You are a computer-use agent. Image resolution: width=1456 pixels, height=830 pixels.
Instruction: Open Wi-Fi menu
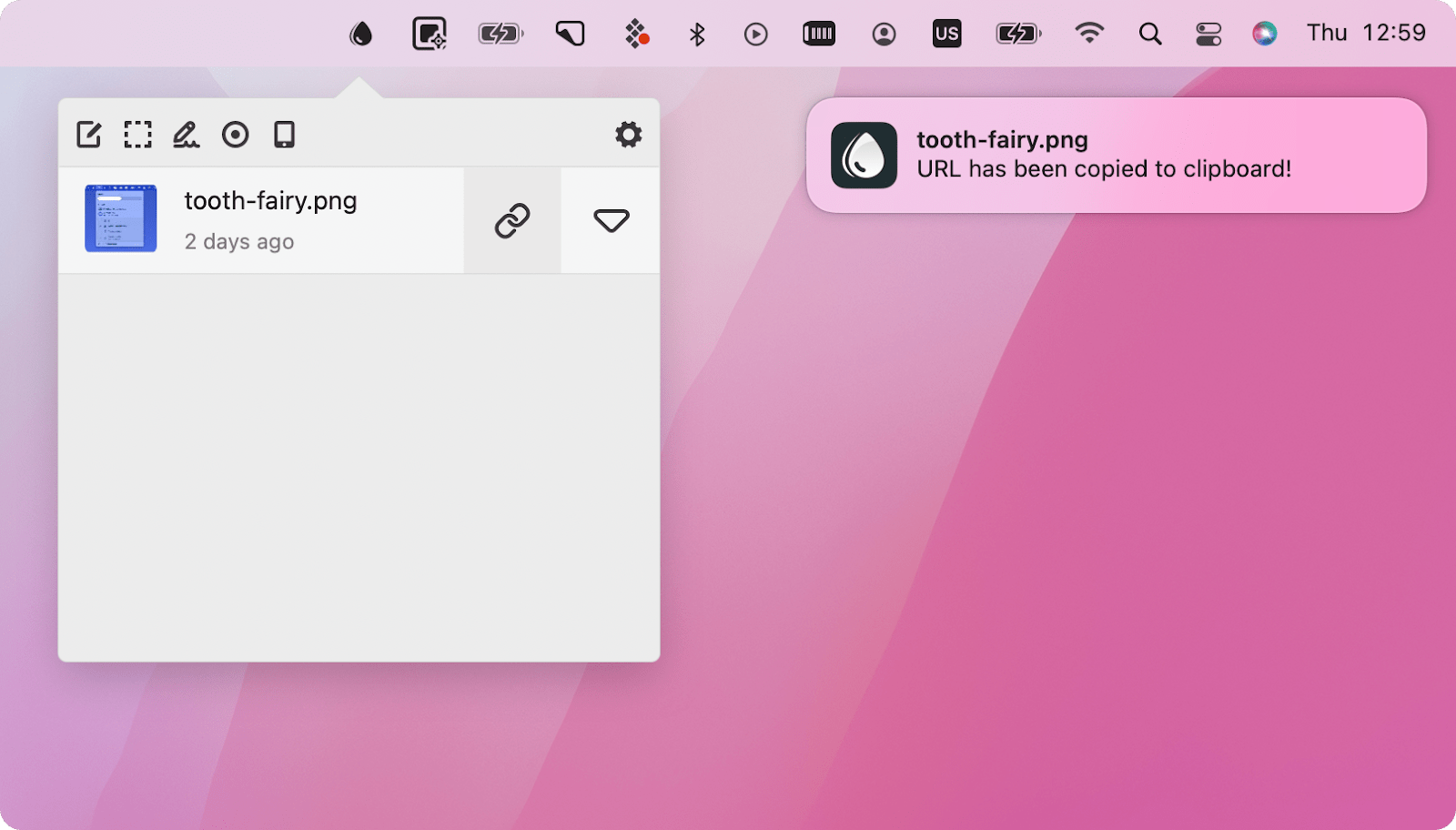(1089, 34)
